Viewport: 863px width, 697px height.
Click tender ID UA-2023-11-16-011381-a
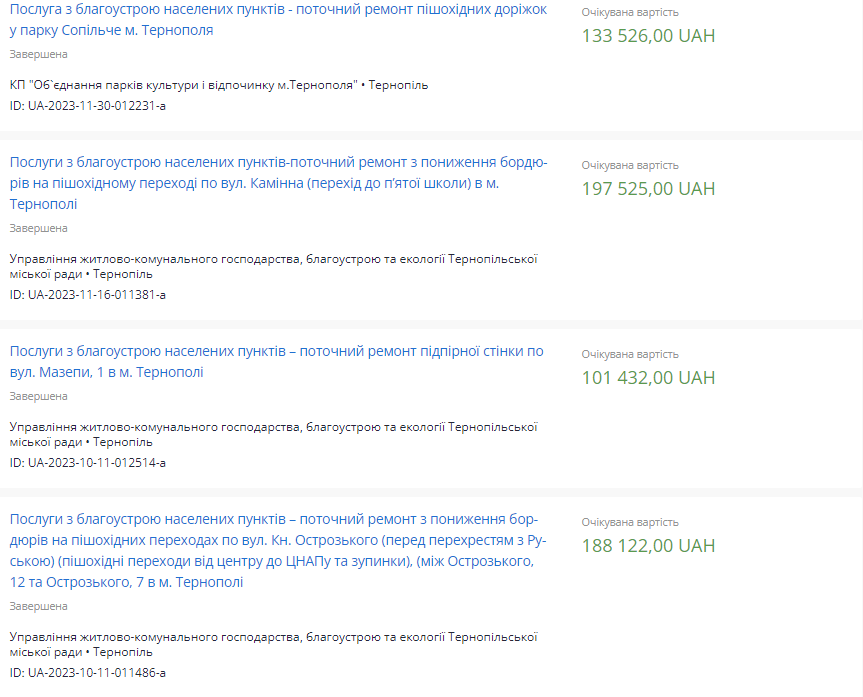(x=88, y=295)
